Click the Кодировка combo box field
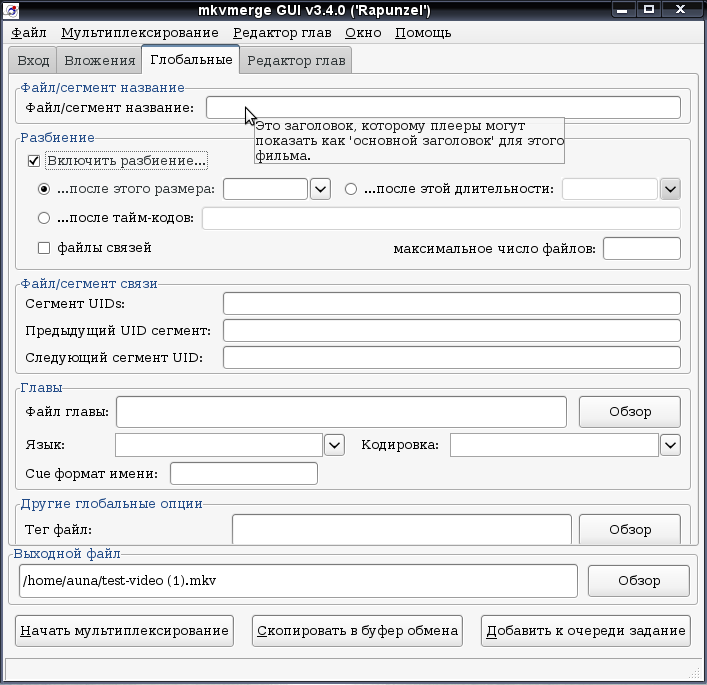 [554, 445]
